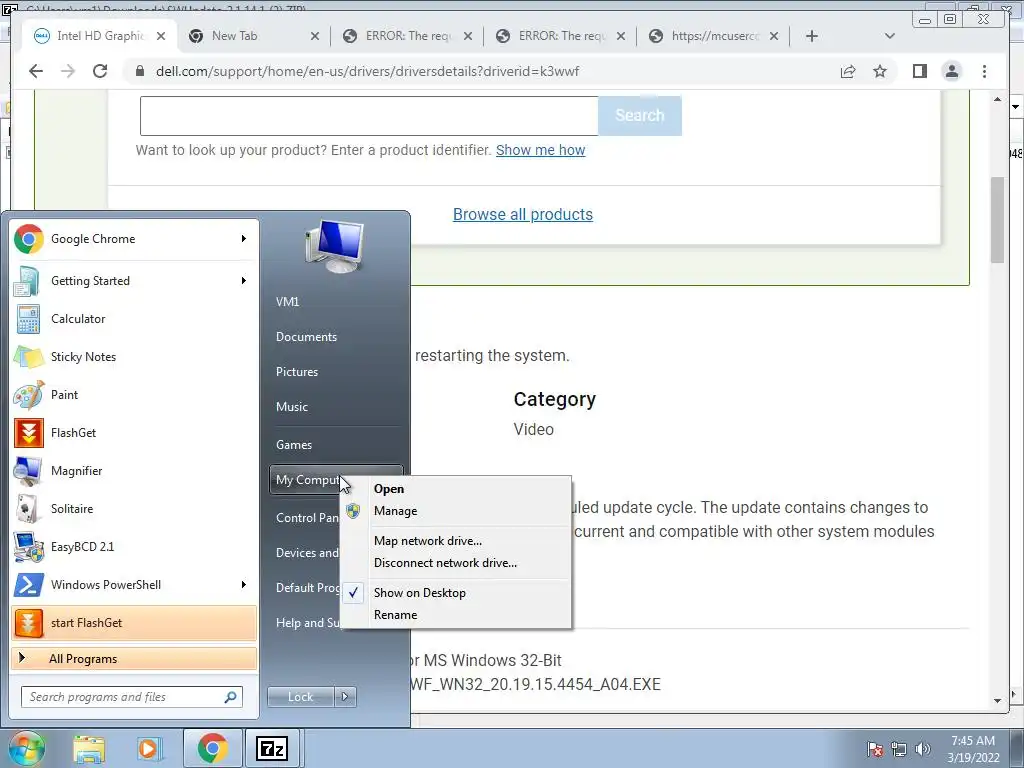Expand Windows PowerShell jump list arrow
The height and width of the screenshot is (768, 1024).
coord(244,584)
